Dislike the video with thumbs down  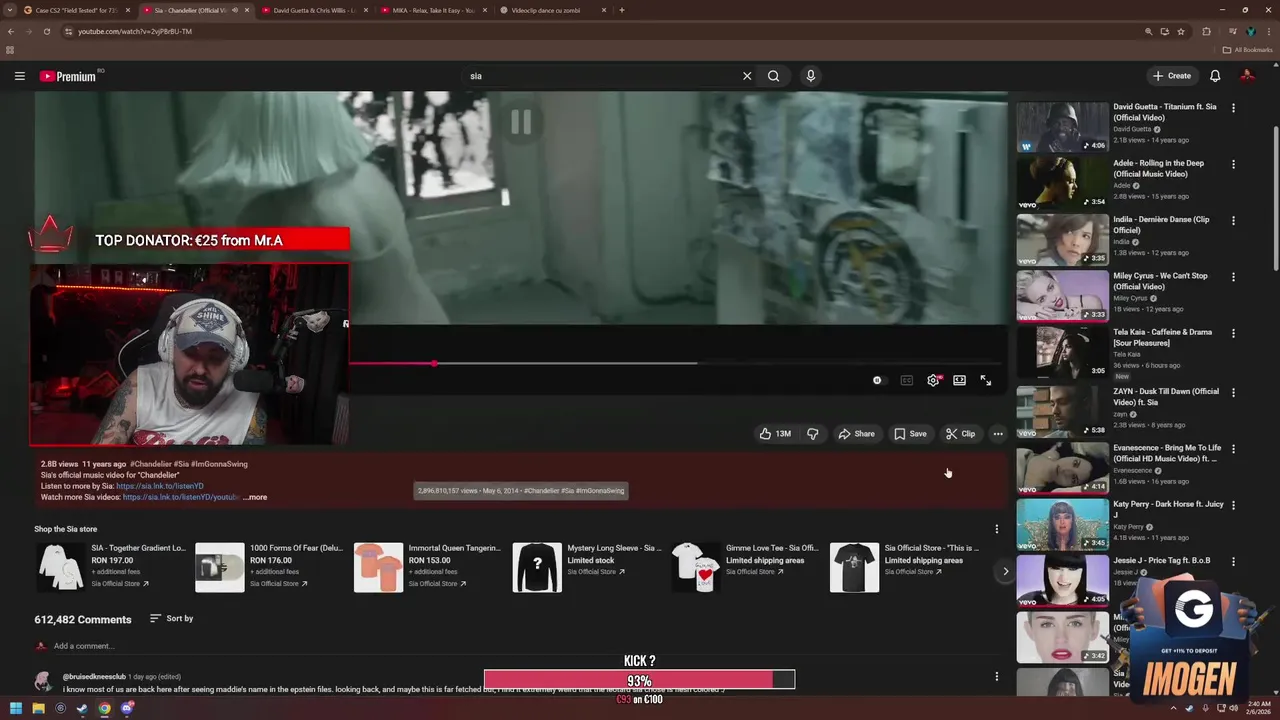813,434
